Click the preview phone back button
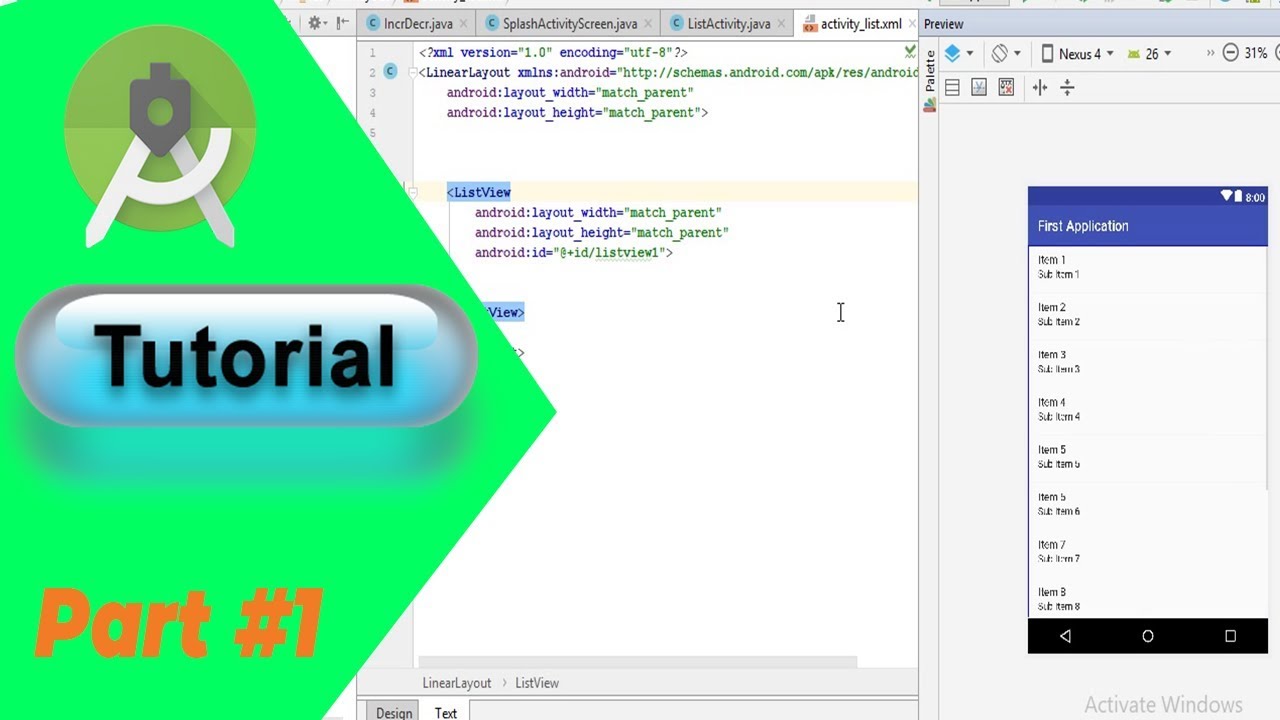The height and width of the screenshot is (720, 1280). pos(1065,636)
